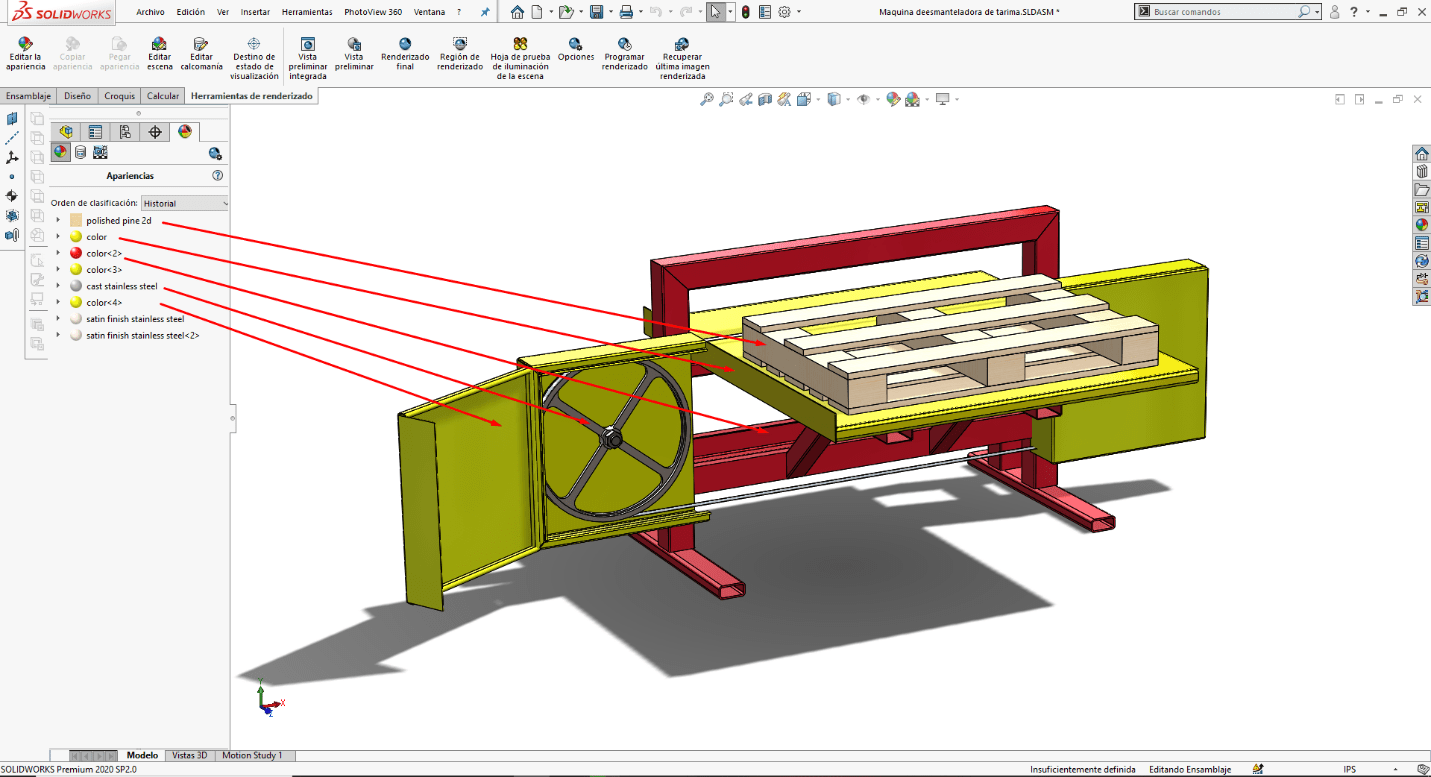Expand the polished pine 2d appearance
This screenshot has width=1431, height=777.
(x=58, y=221)
